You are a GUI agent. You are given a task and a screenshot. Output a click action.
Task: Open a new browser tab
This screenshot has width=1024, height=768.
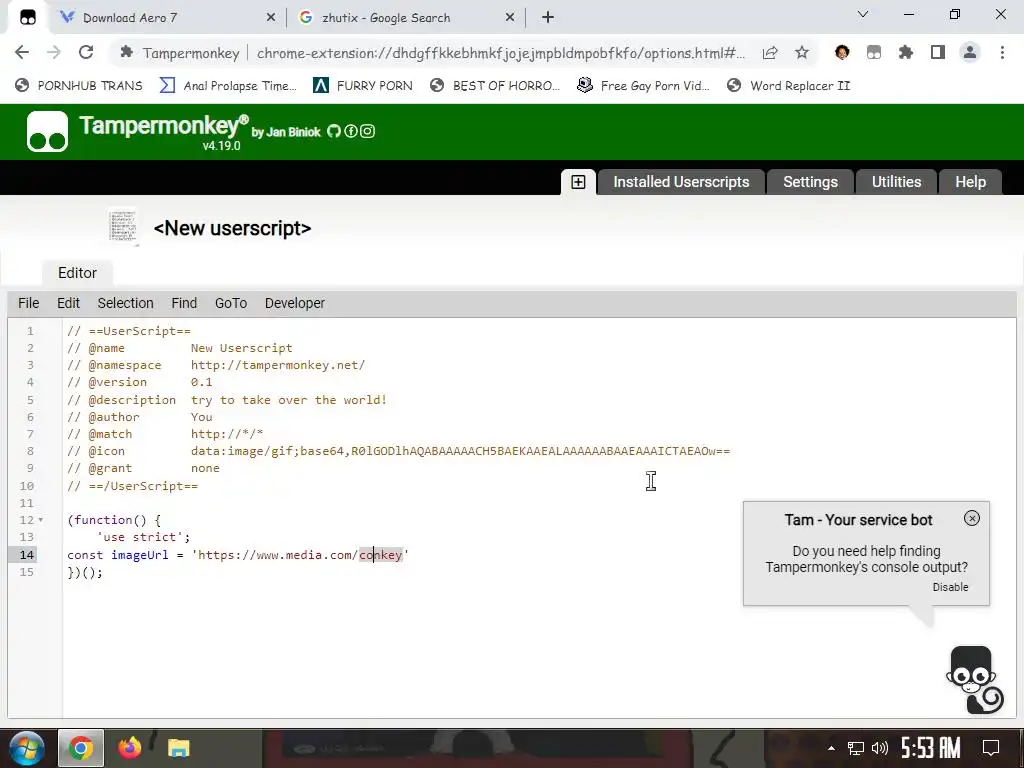tap(548, 18)
